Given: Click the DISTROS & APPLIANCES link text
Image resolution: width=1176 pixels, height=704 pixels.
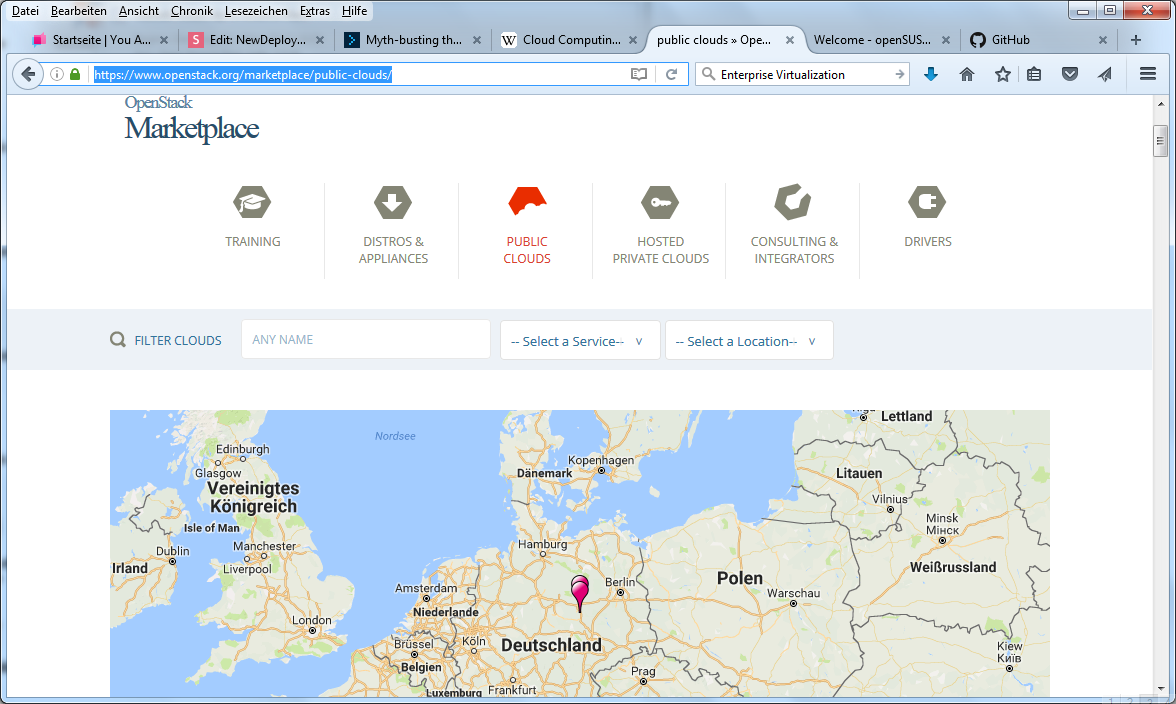Looking at the screenshot, I should [393, 250].
